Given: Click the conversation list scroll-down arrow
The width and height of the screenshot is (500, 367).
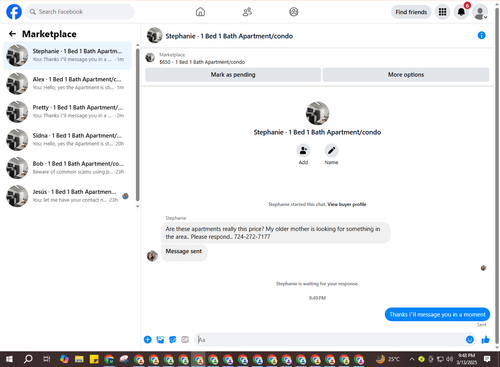Looking at the screenshot, I should pyautogui.click(x=137, y=206).
